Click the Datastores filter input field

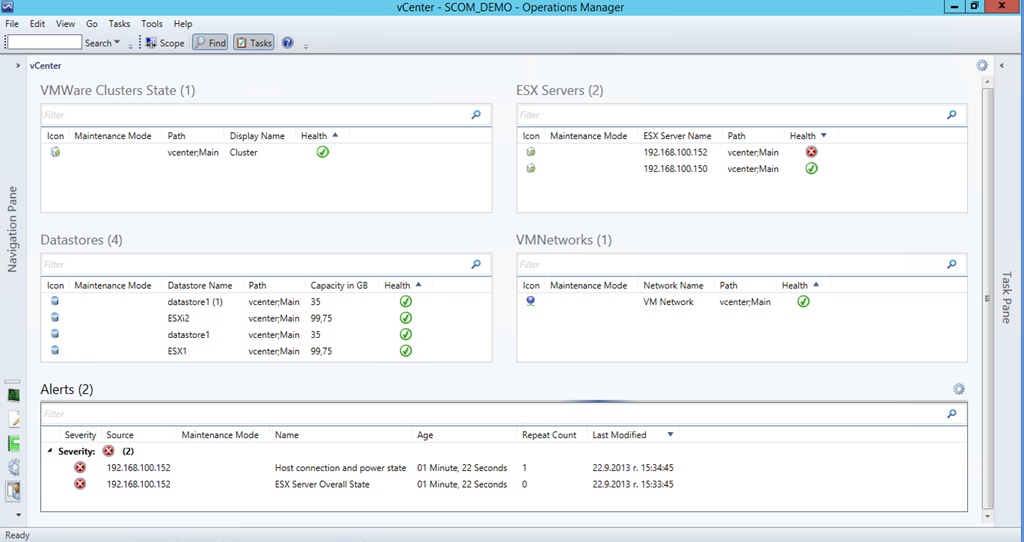click(250, 265)
